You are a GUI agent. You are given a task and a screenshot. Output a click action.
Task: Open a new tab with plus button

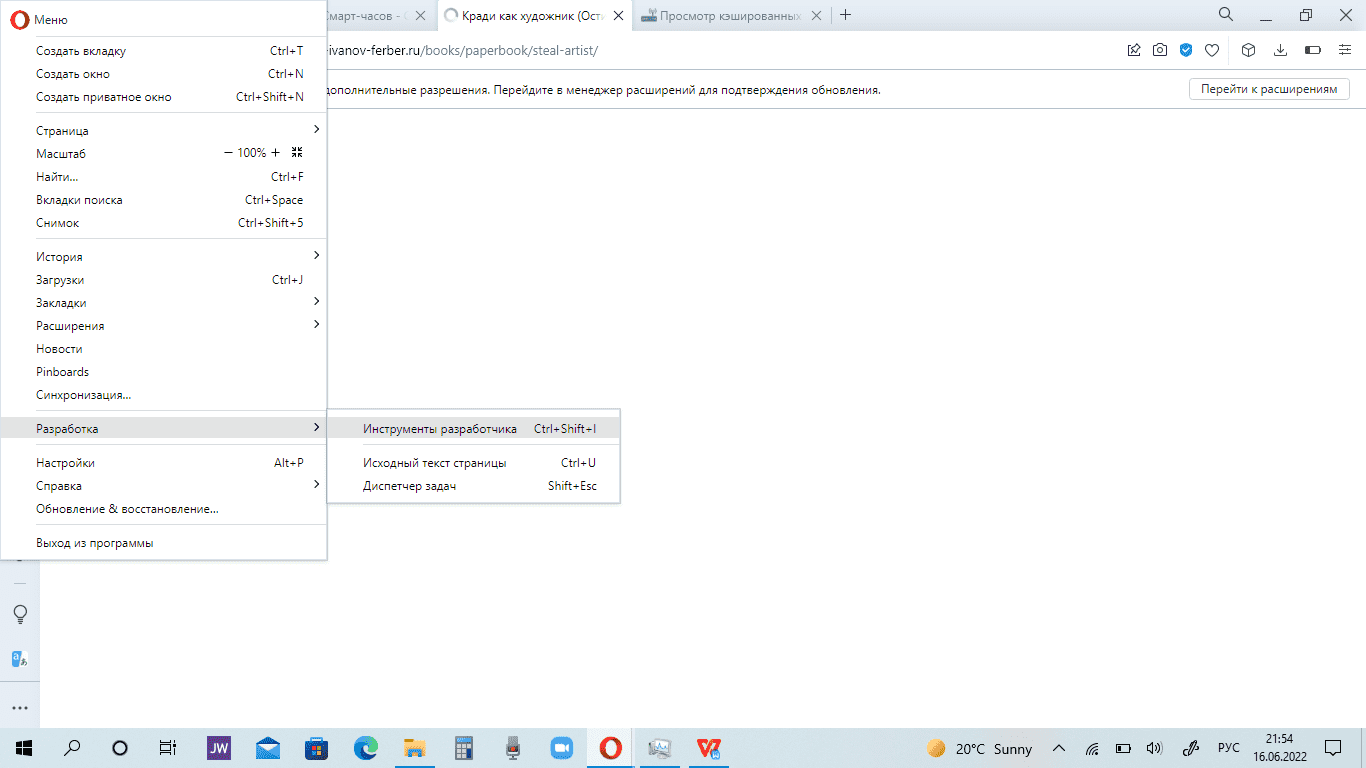pyautogui.click(x=846, y=15)
